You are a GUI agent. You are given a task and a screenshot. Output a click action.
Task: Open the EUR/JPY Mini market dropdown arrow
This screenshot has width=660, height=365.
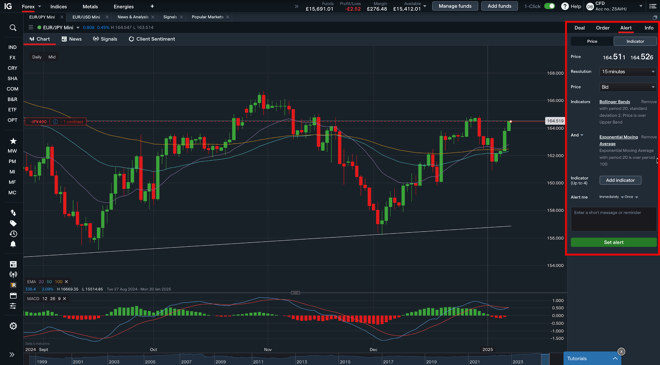pyautogui.click(x=78, y=28)
